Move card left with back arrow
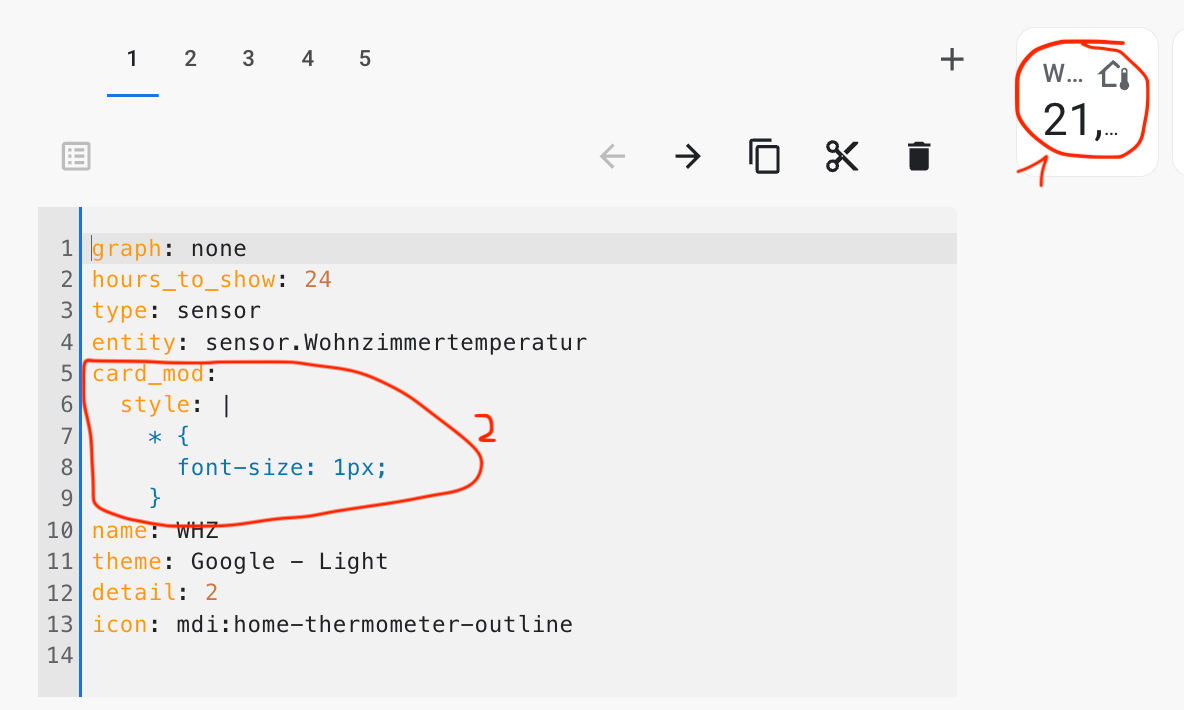The height and width of the screenshot is (710, 1184). click(x=612, y=156)
